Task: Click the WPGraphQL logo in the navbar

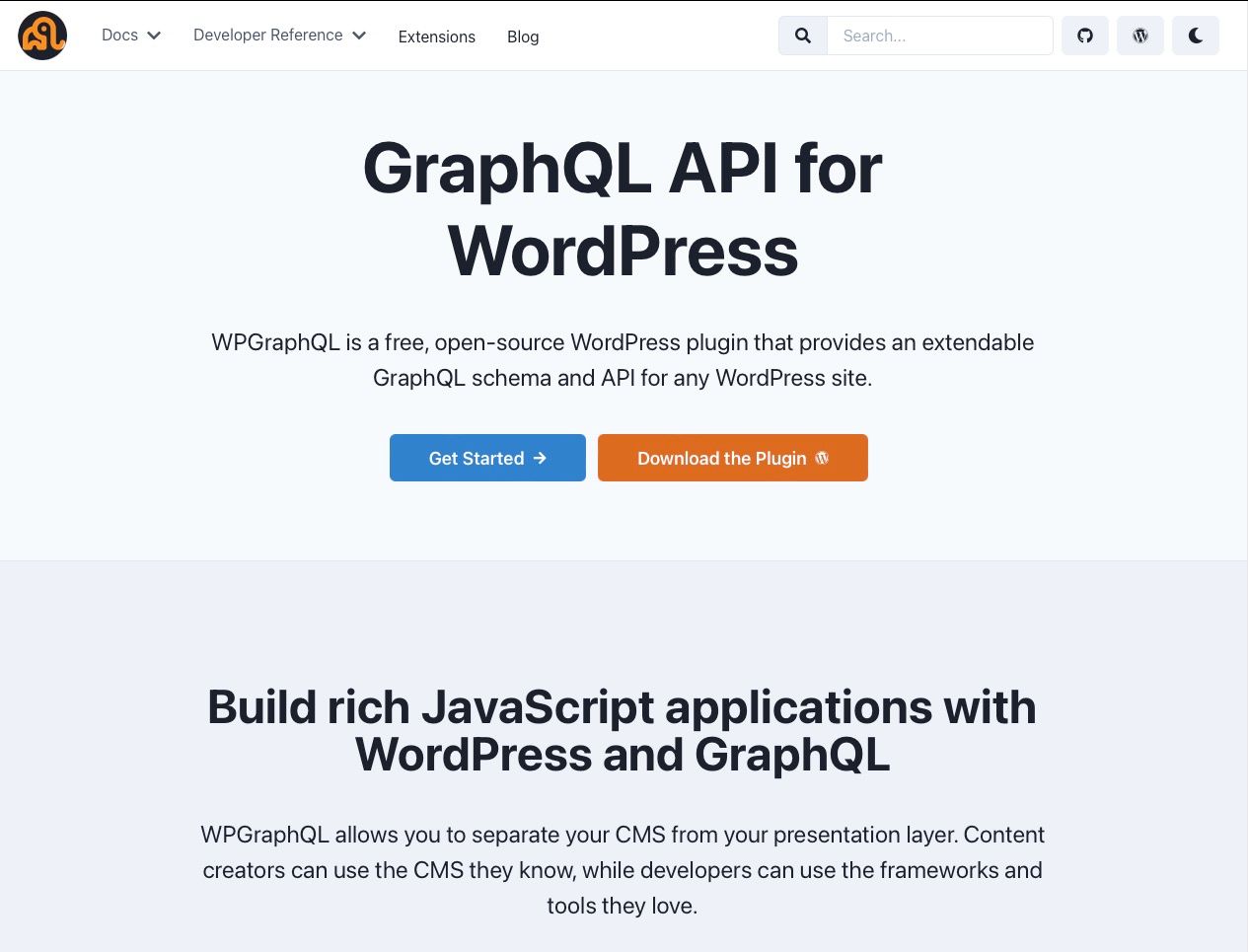Action: 42,36
